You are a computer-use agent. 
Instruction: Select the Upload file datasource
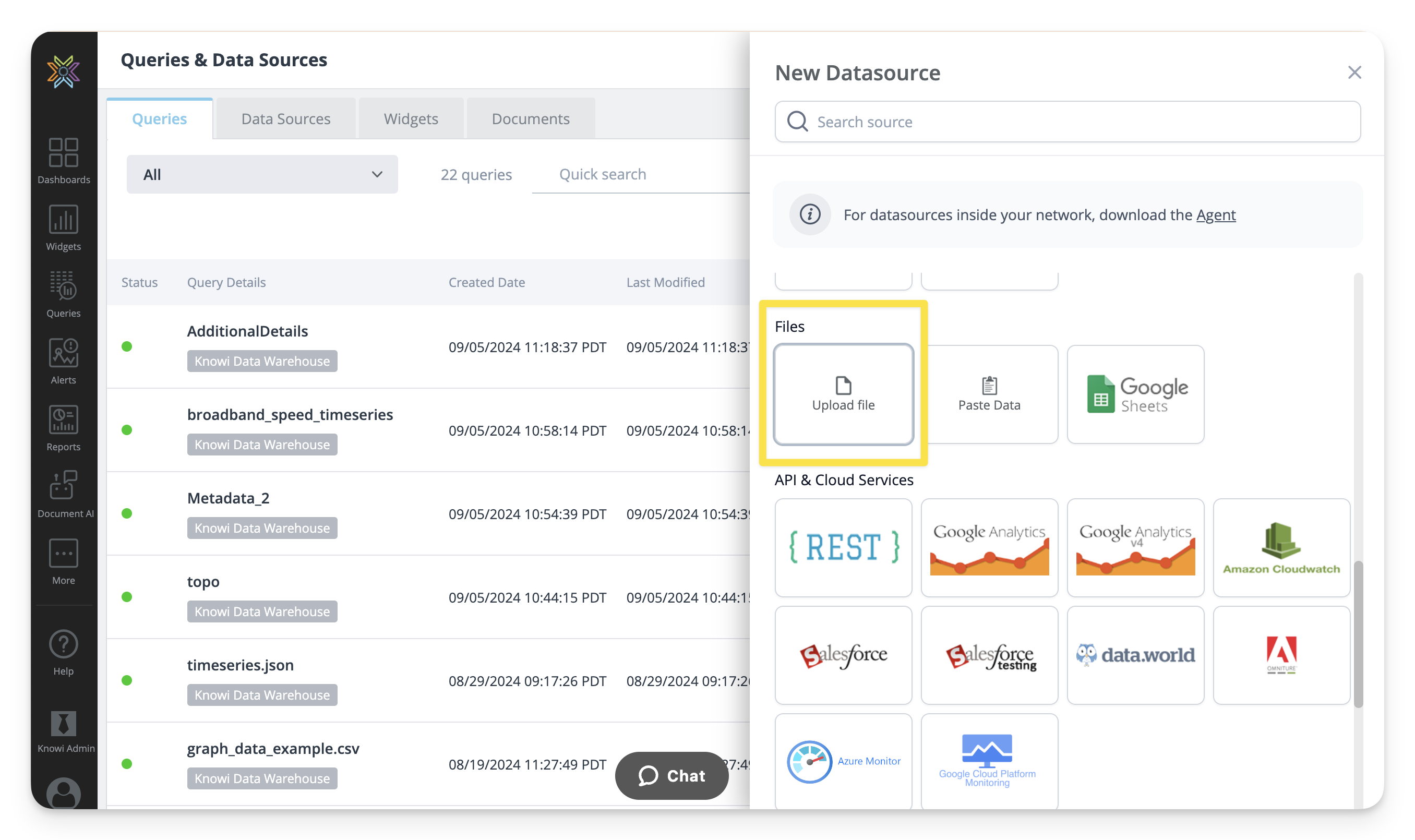click(843, 394)
